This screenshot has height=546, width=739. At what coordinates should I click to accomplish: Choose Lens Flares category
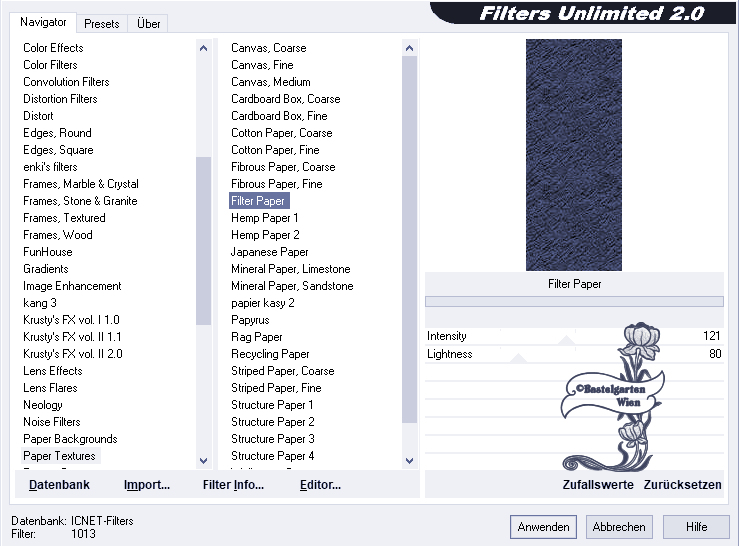pyautogui.click(x=50, y=388)
